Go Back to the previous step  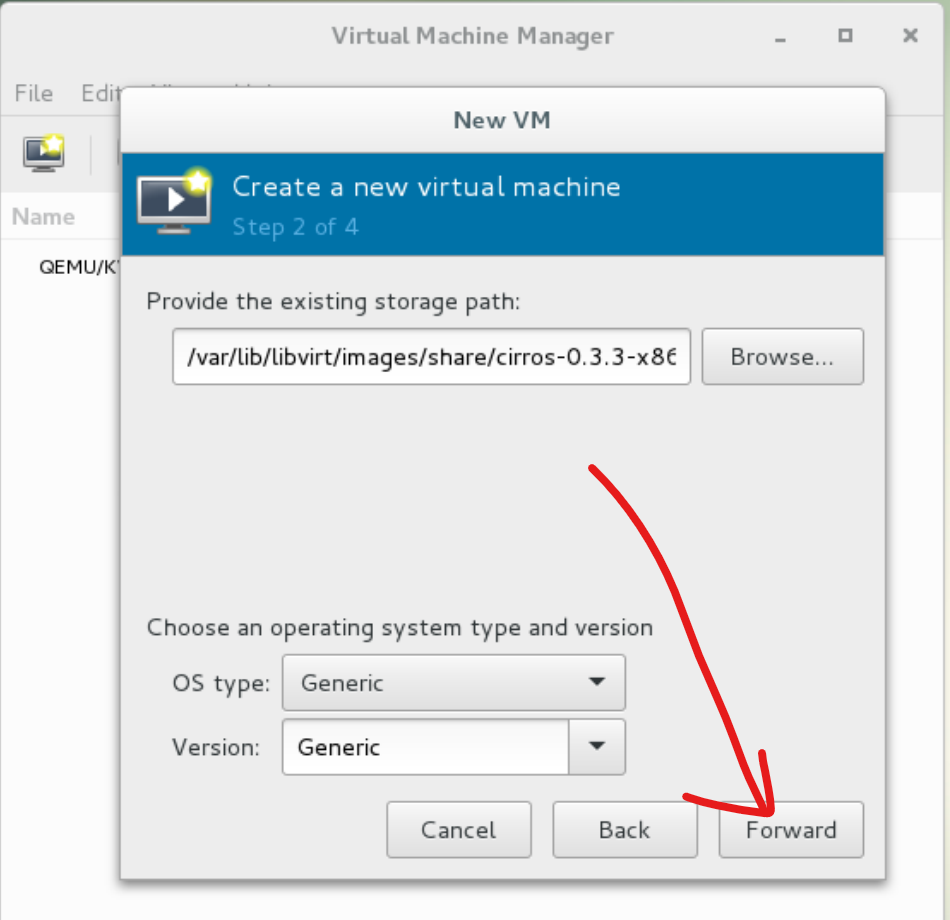coord(625,829)
